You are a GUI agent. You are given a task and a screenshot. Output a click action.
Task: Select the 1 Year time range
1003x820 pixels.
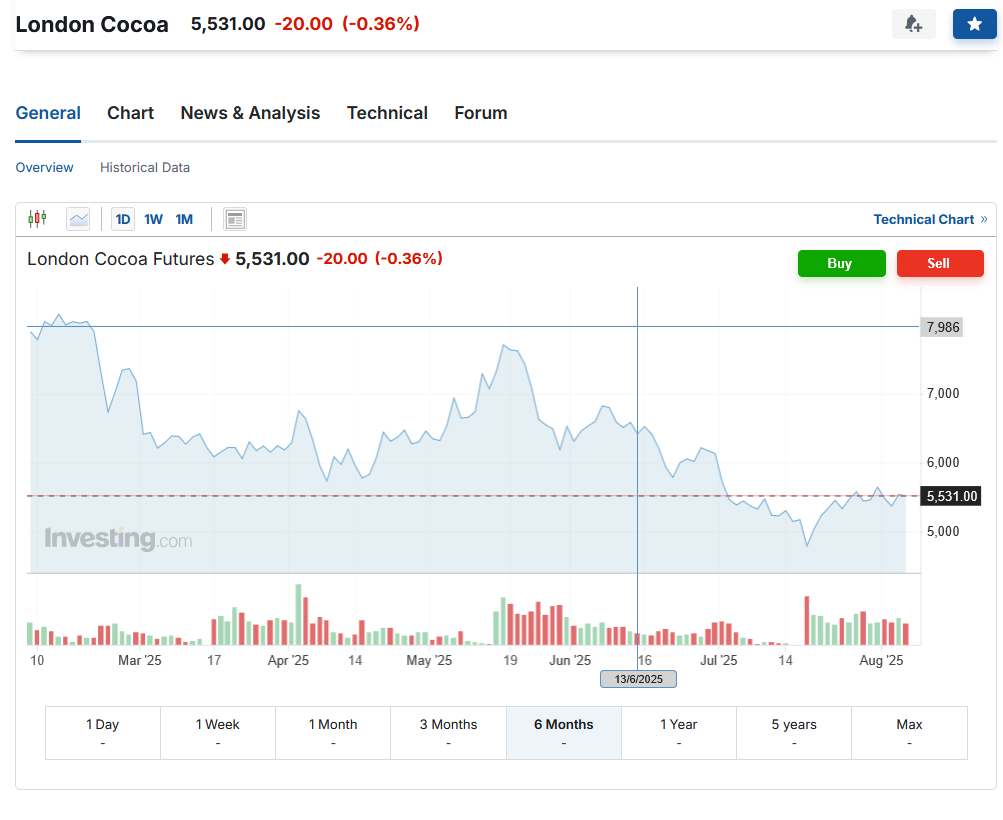679,733
